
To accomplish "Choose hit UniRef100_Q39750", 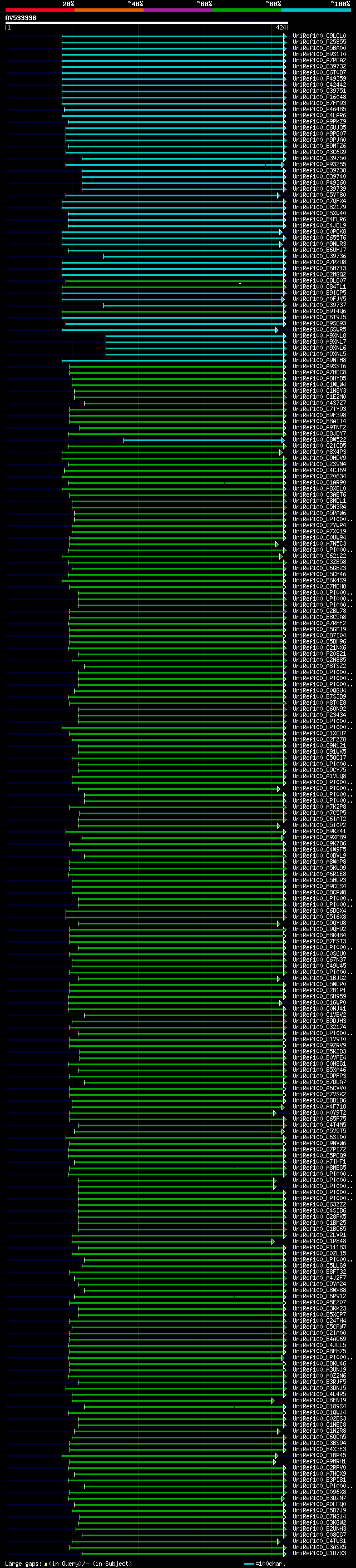I will tap(319, 159).
